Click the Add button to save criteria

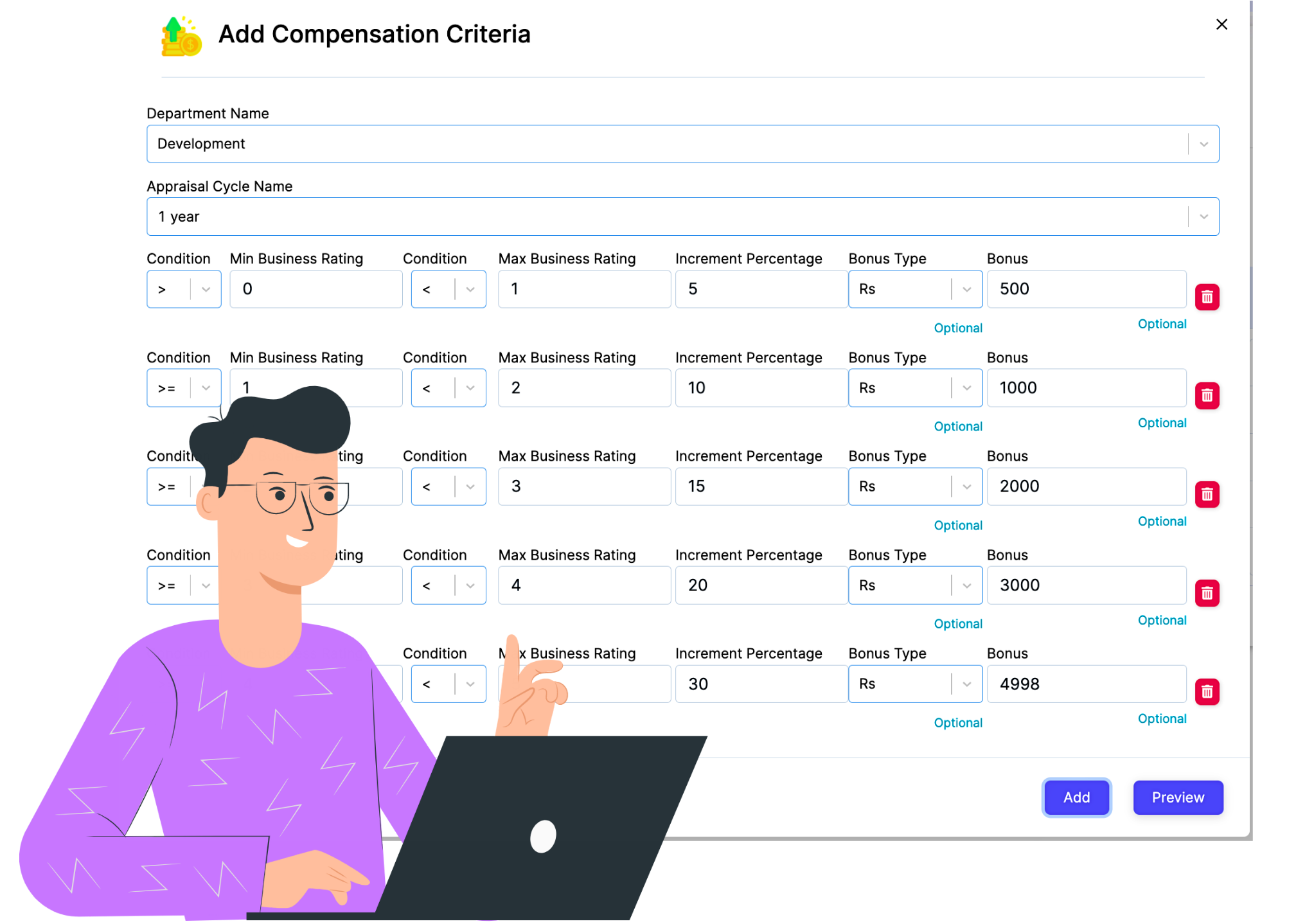[x=1077, y=797]
